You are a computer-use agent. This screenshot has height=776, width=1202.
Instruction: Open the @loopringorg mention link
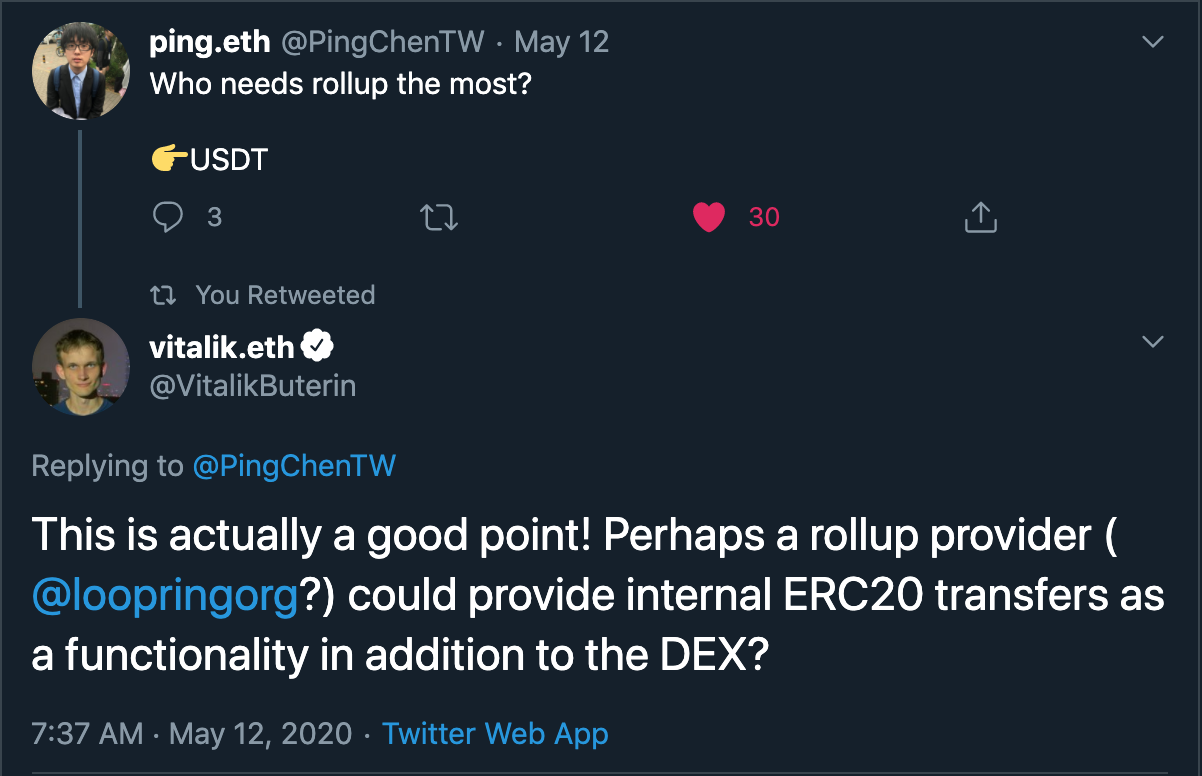pyautogui.click(x=166, y=596)
